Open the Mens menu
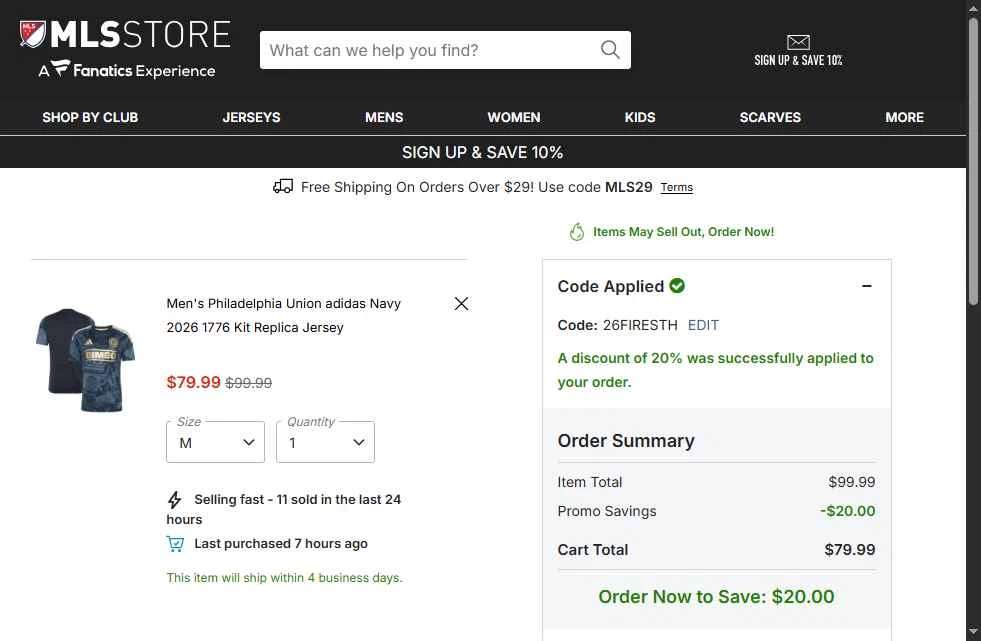The height and width of the screenshot is (641, 981). (x=384, y=117)
